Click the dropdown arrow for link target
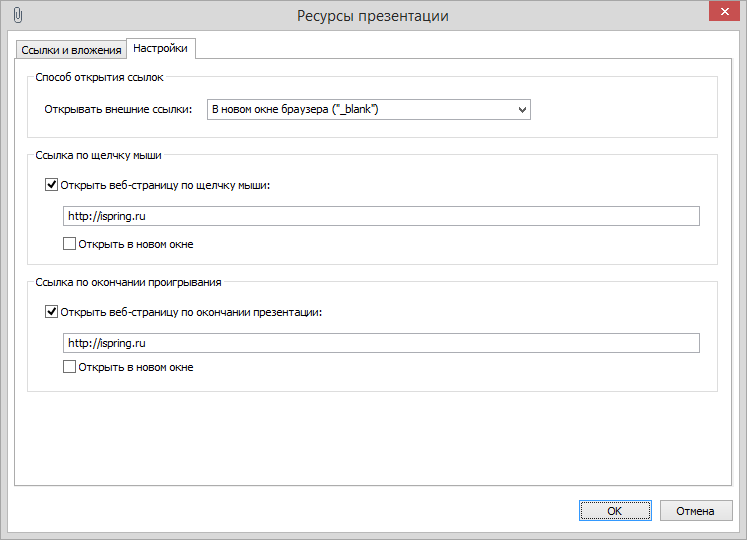The width and height of the screenshot is (747, 540). click(x=522, y=110)
